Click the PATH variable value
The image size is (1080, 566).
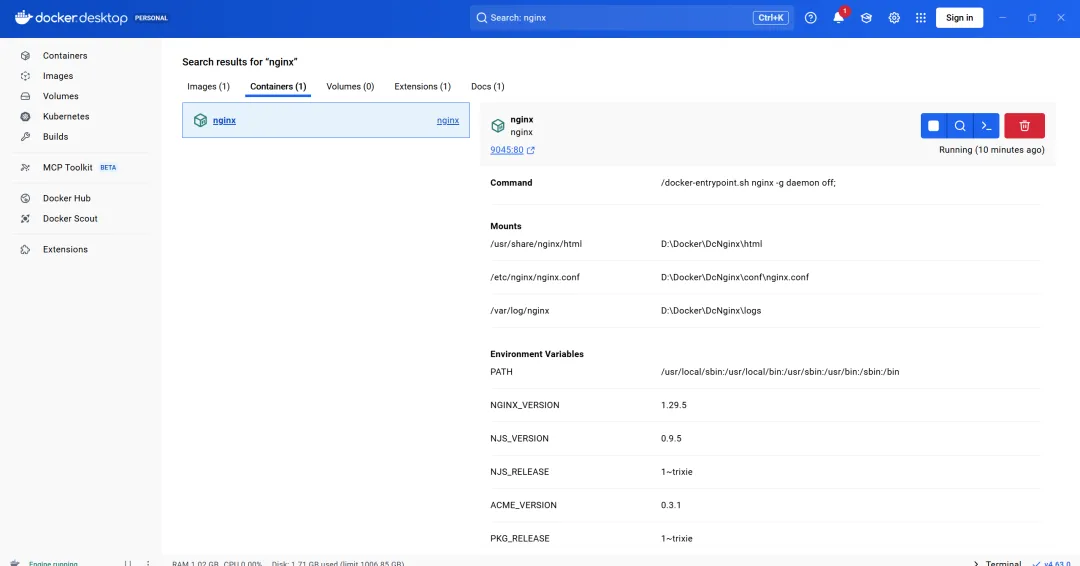(x=780, y=372)
